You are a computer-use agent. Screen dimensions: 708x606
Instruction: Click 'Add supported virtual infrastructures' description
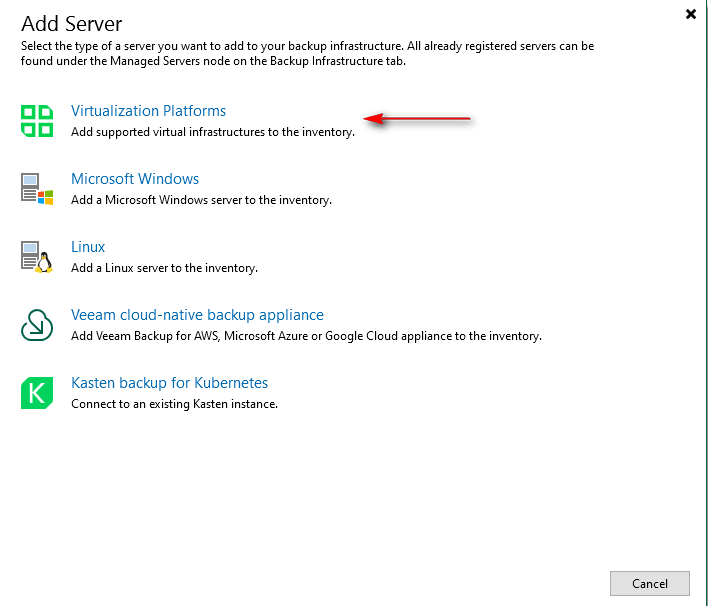tap(212, 132)
